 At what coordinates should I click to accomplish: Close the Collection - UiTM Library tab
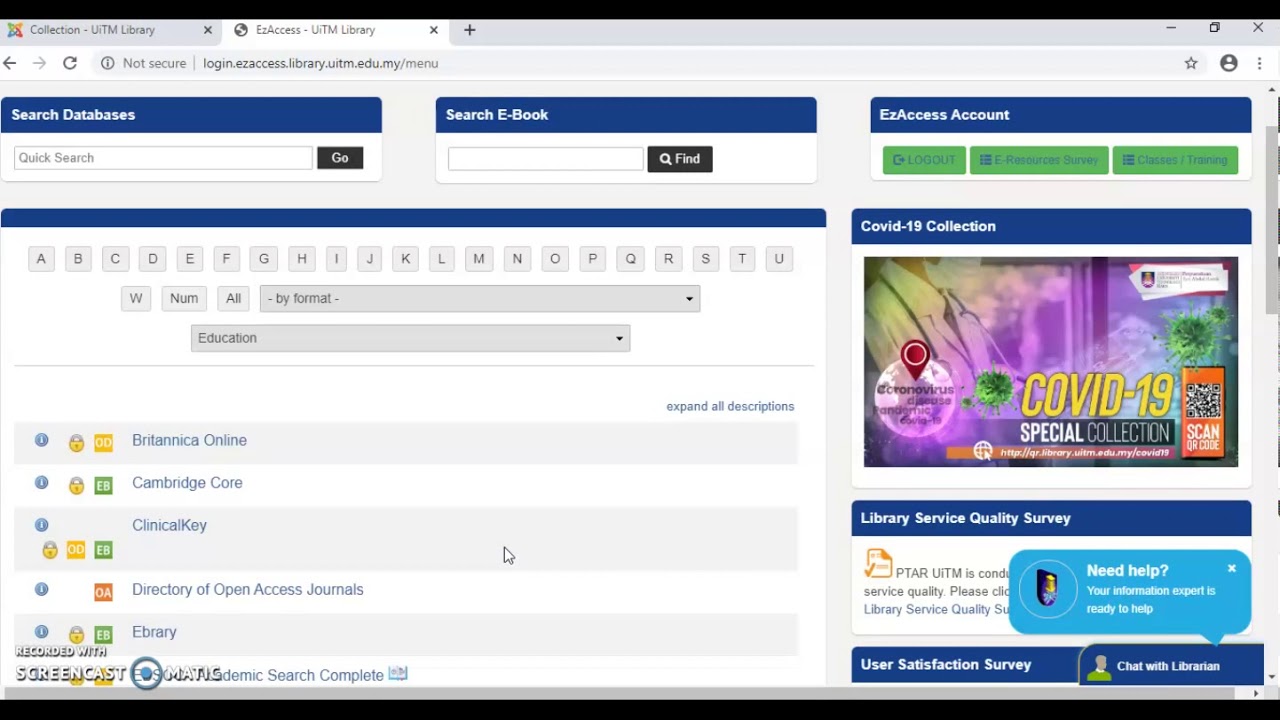208,30
